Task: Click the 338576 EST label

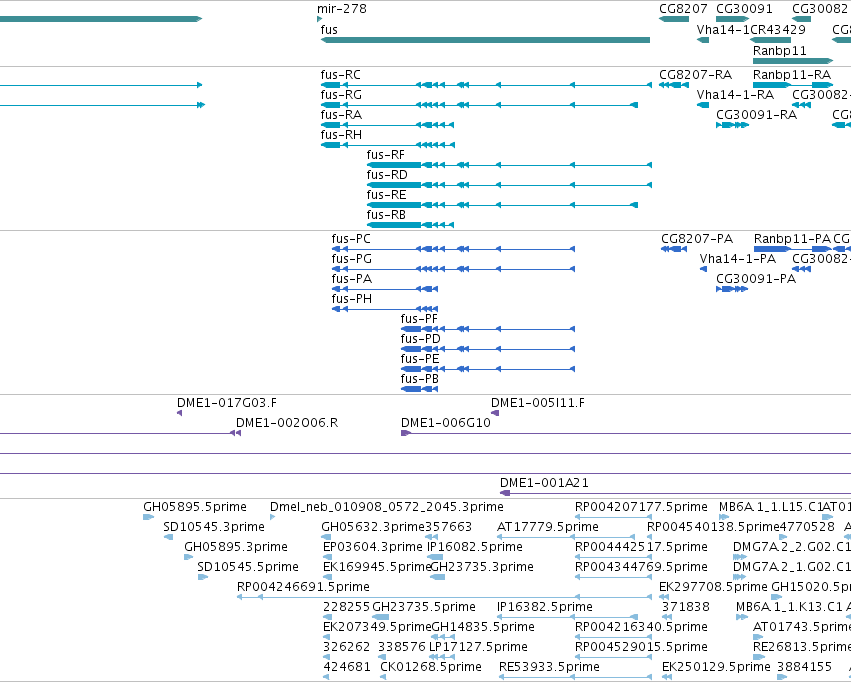Action: 402,647
